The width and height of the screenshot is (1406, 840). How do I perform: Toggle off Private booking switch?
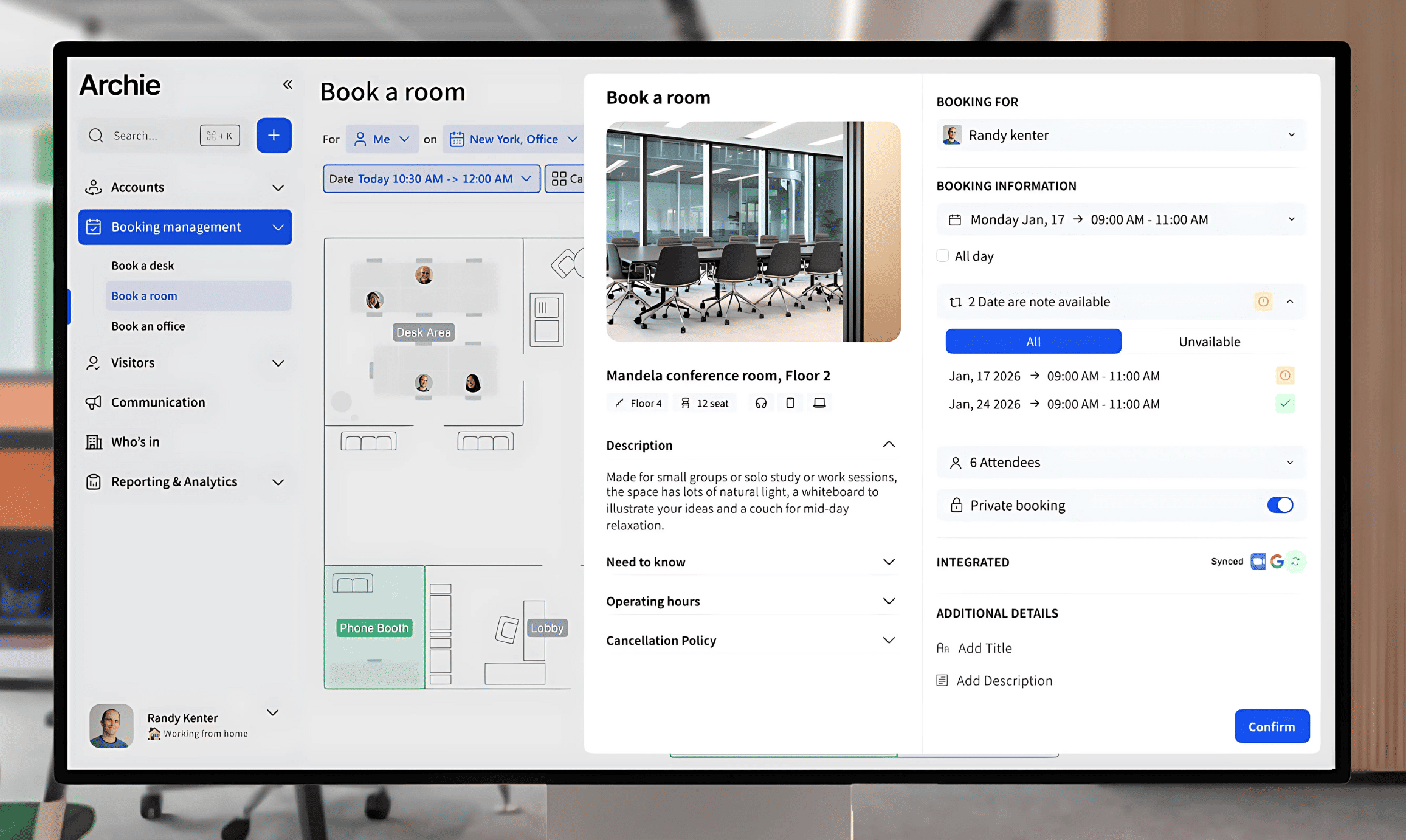coord(1280,505)
